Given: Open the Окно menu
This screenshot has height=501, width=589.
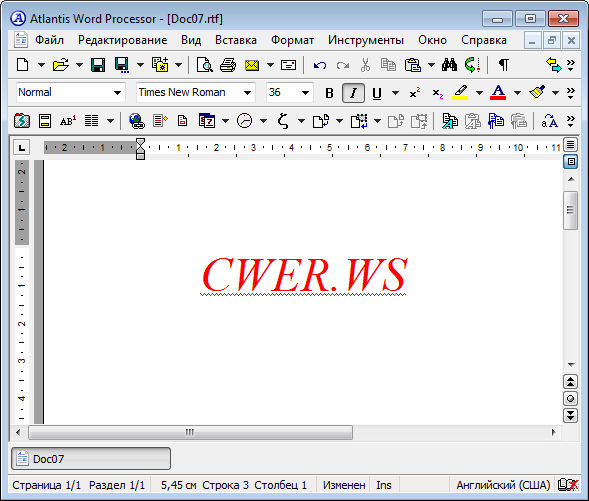Looking at the screenshot, I should pos(432,40).
